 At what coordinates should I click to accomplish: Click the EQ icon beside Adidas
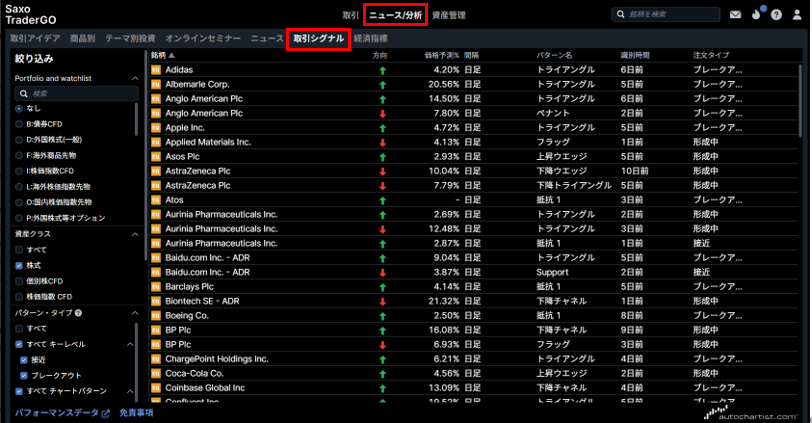[x=155, y=70]
